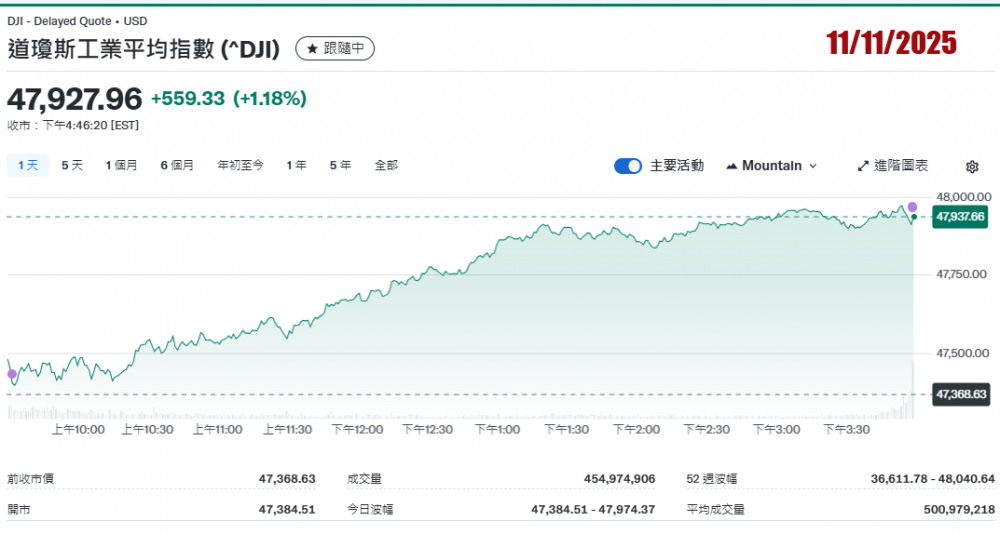This screenshot has height=534, width=1000.
Task: Switch to the 5天 time range
Action: point(72,165)
